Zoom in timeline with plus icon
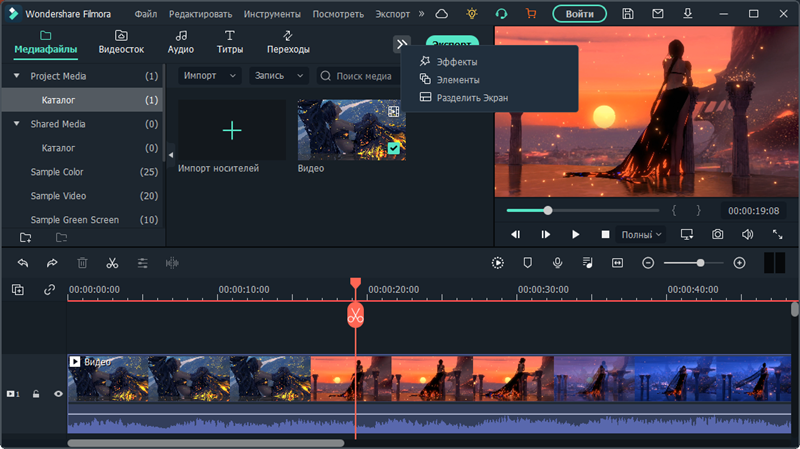The width and height of the screenshot is (800, 449). pyautogui.click(x=739, y=263)
